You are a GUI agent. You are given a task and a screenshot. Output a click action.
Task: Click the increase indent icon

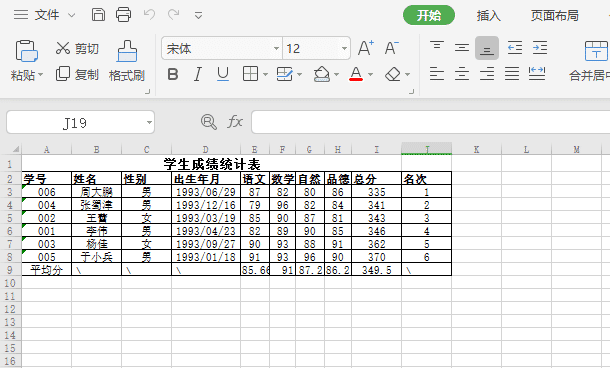point(540,48)
